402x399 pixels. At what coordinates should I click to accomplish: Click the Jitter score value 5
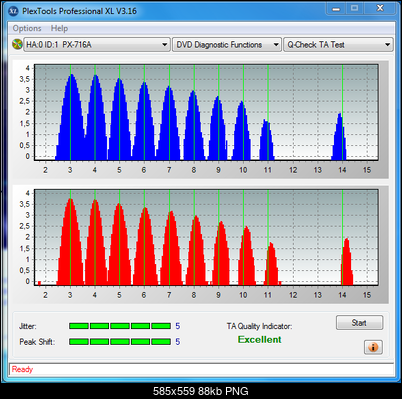pyautogui.click(x=178, y=326)
